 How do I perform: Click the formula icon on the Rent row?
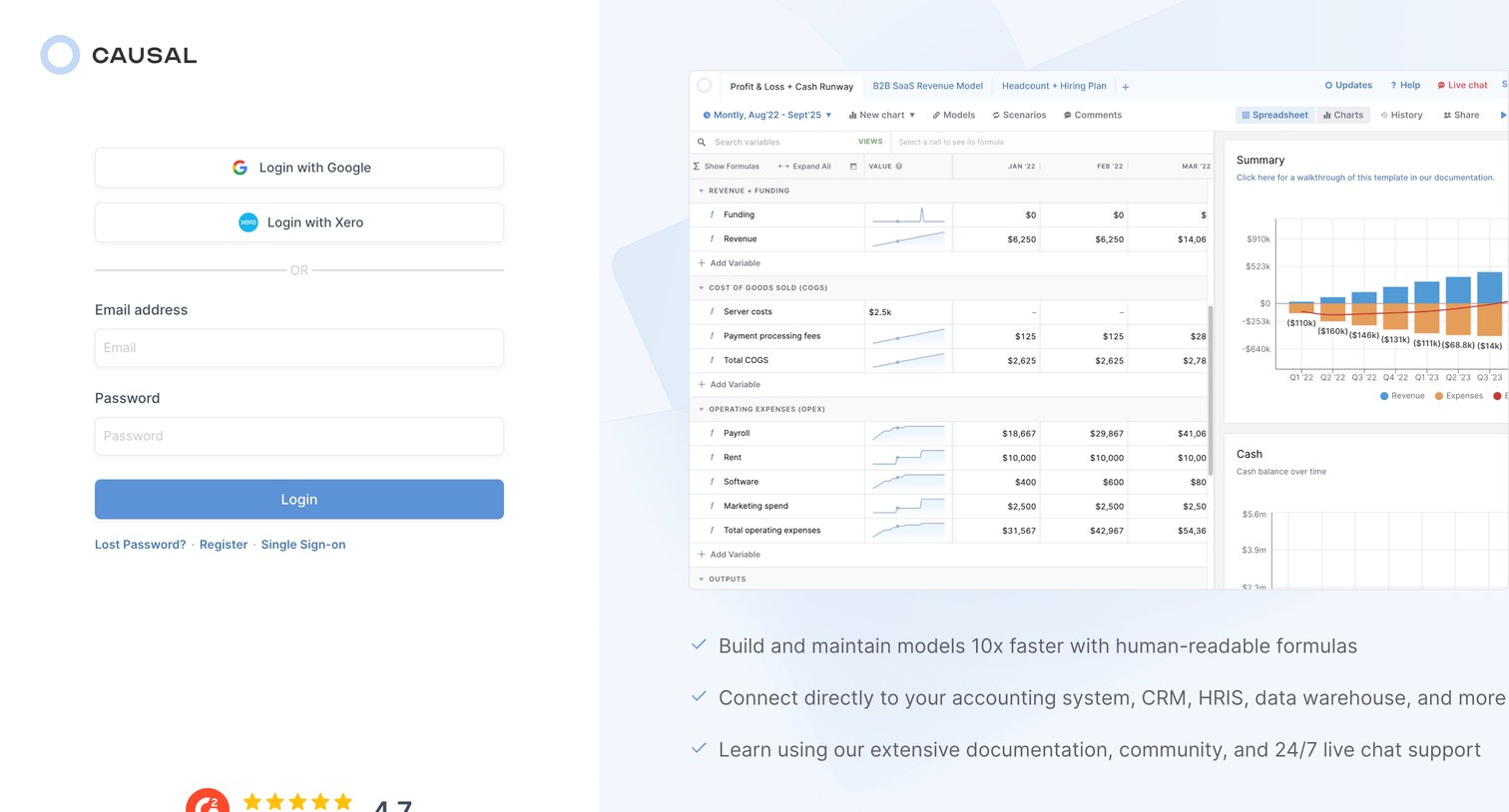(712, 458)
